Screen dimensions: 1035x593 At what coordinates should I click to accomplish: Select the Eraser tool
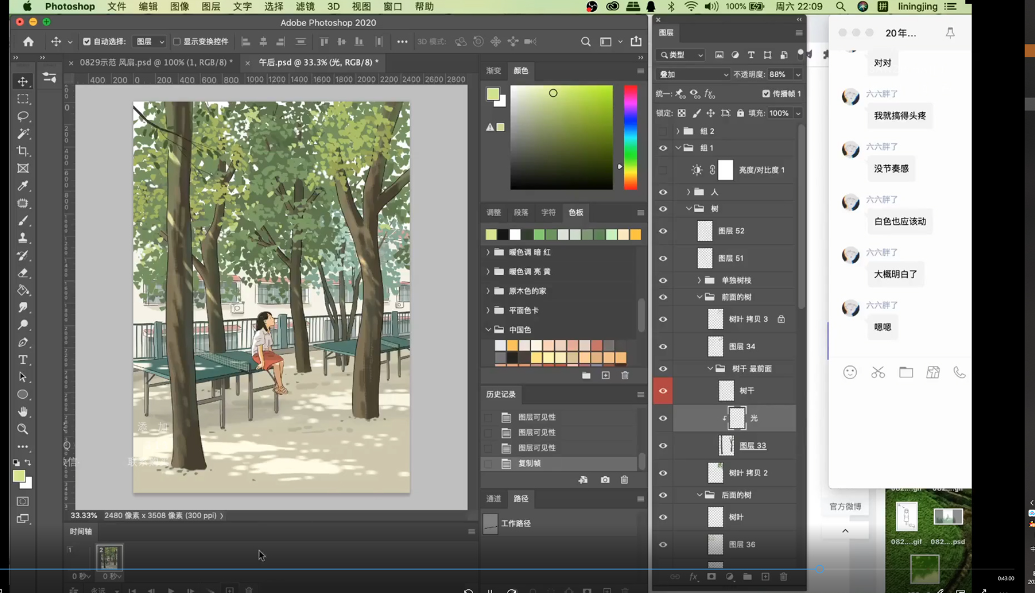click(x=23, y=273)
